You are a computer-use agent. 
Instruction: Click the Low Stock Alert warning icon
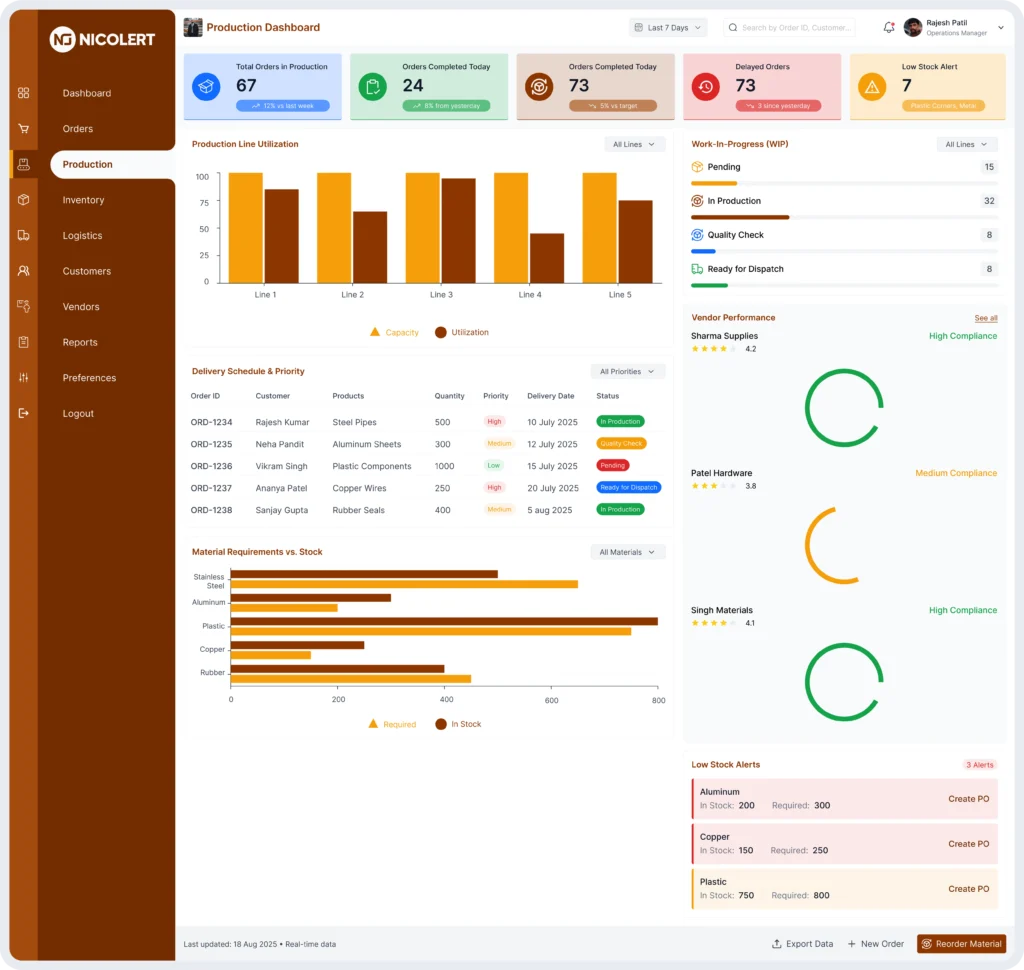[x=872, y=87]
